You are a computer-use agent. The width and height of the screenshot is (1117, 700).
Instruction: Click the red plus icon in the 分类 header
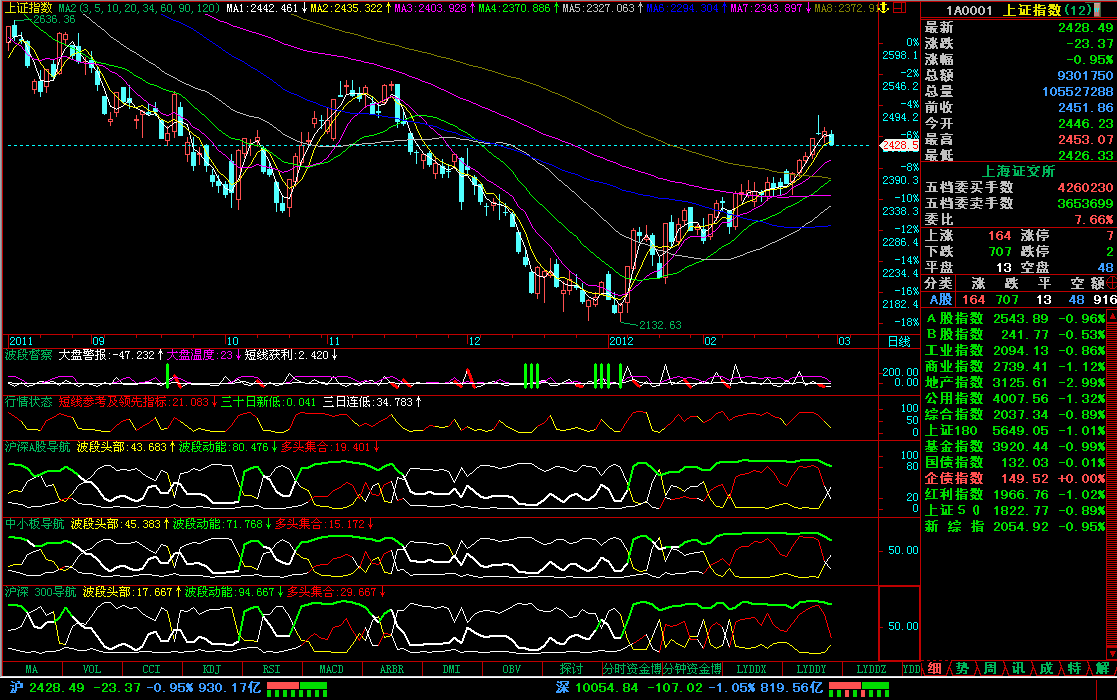(1110, 283)
